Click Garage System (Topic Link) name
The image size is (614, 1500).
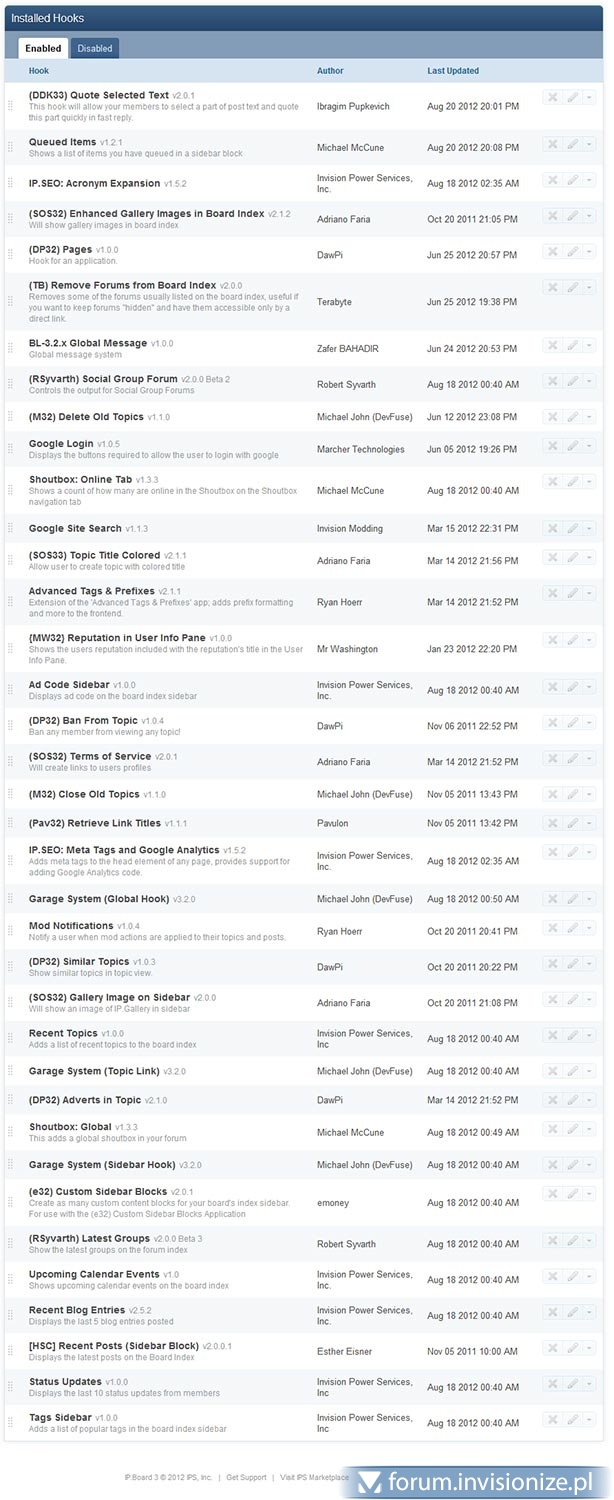(94, 1071)
